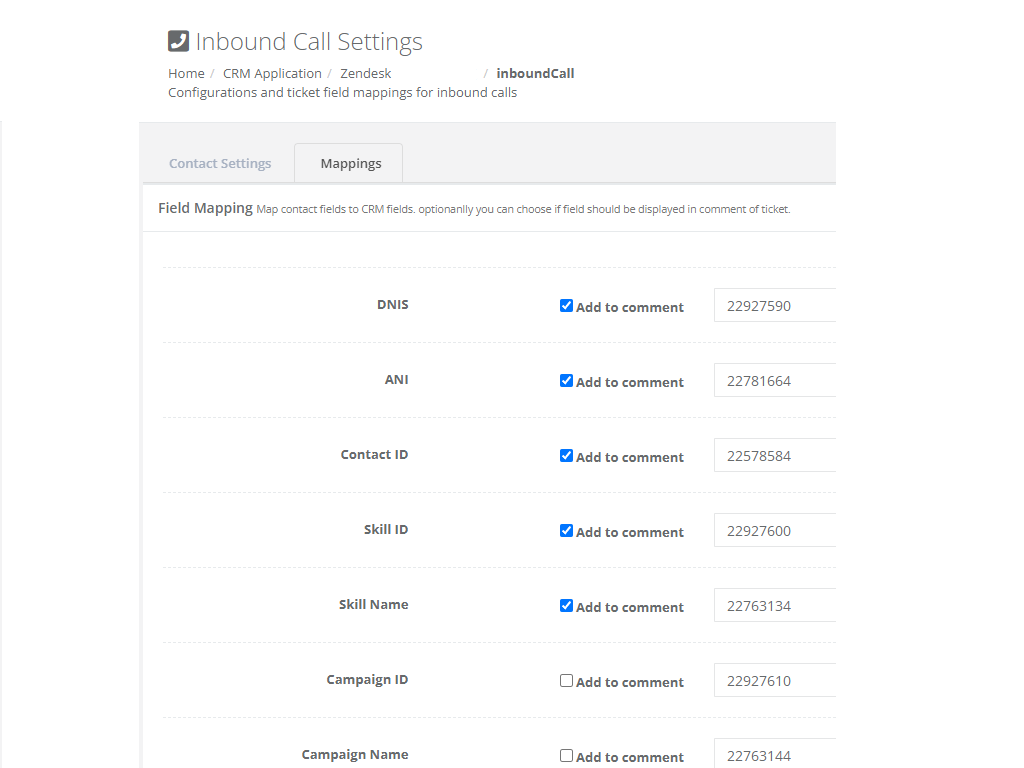Click the Skill Name field 22763134
Viewport: 1024px width, 768px height.
[774, 606]
